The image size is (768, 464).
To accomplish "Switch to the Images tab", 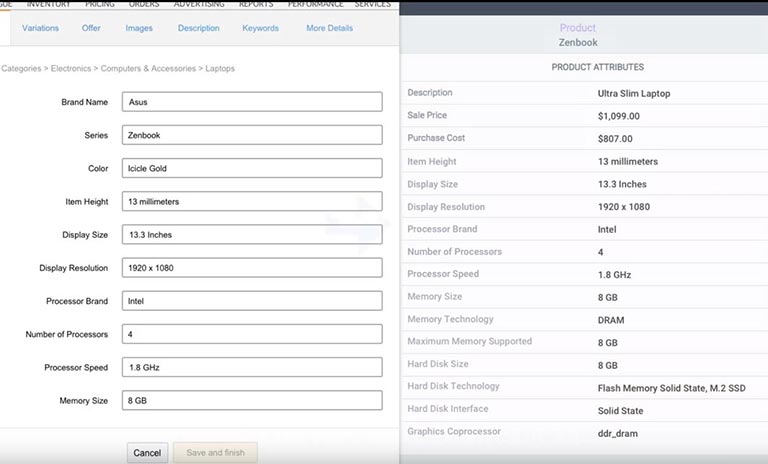I will click(x=139, y=28).
